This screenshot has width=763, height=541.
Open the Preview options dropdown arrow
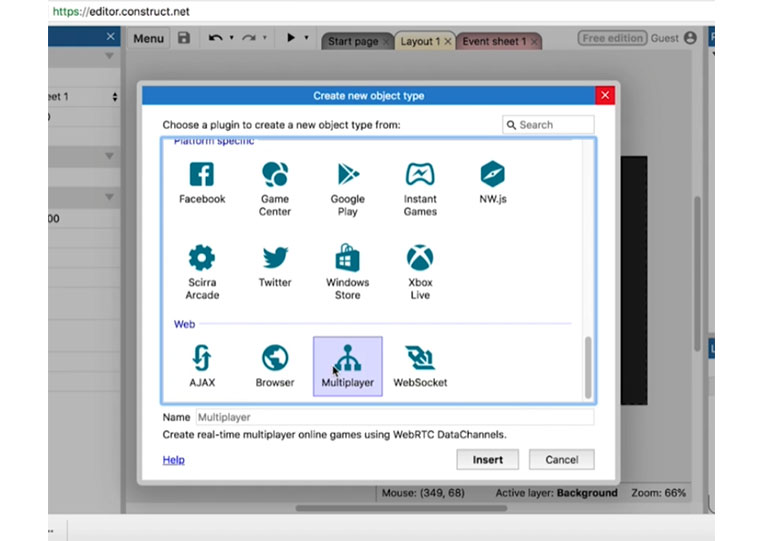306,37
